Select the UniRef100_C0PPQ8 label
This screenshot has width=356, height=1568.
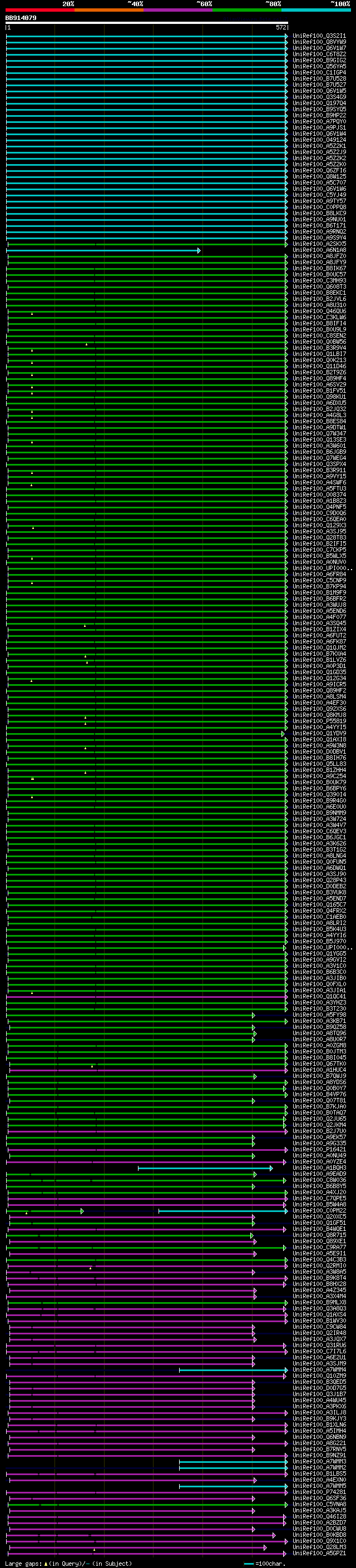[x=319, y=207]
